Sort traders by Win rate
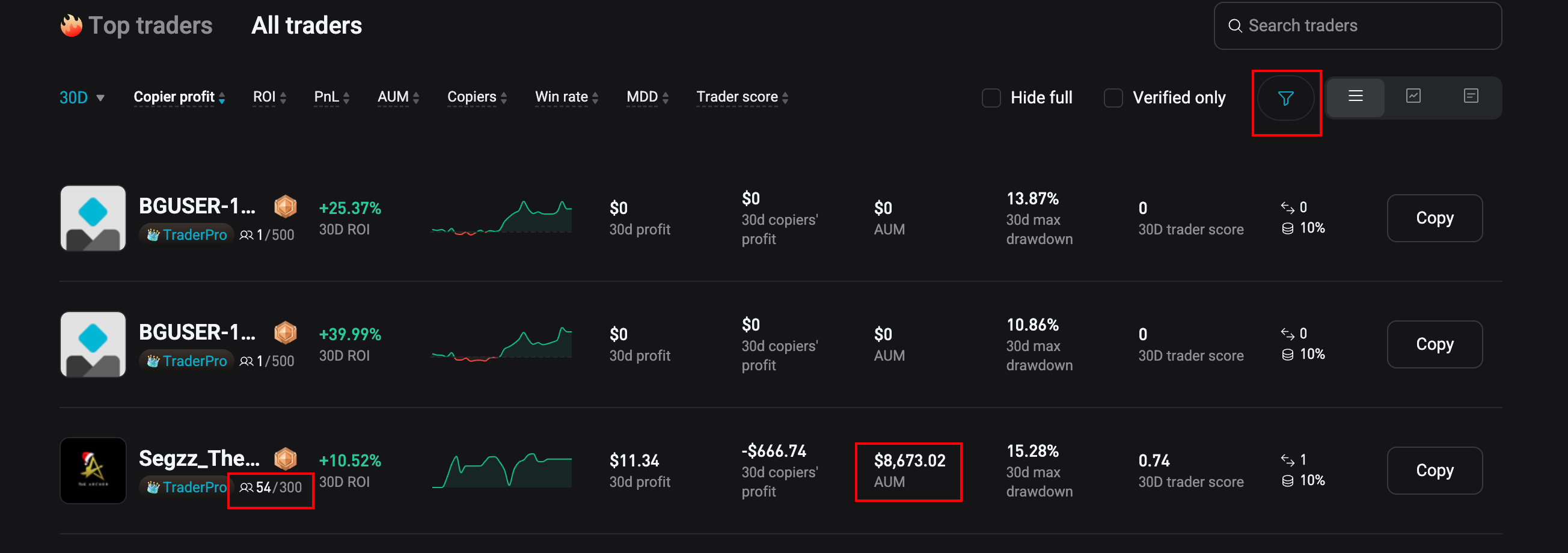This screenshot has height=553, width=1568. coord(566,97)
